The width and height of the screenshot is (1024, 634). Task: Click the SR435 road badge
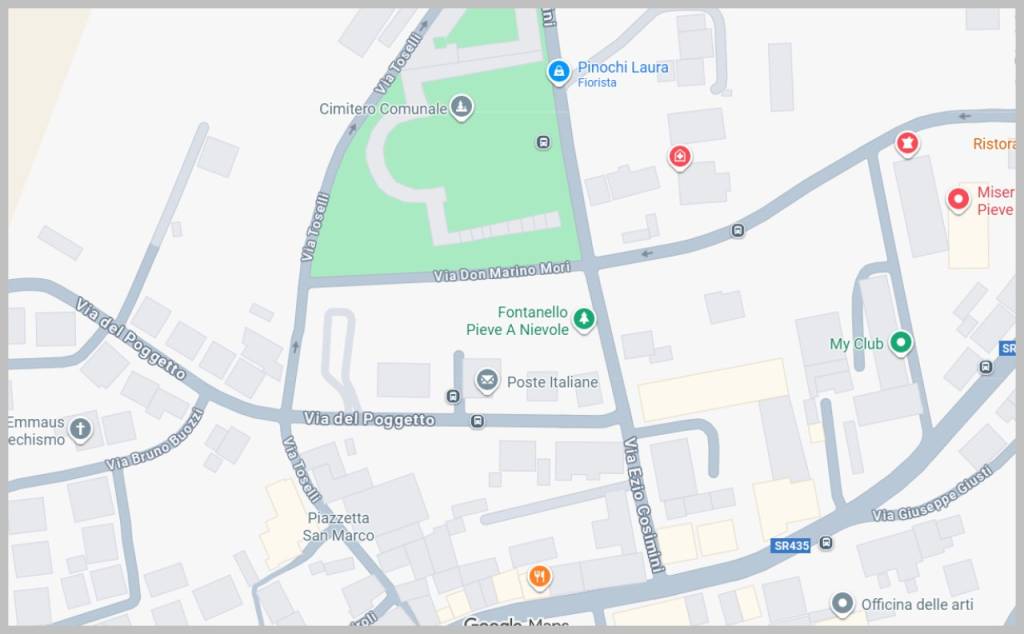pyautogui.click(x=791, y=545)
